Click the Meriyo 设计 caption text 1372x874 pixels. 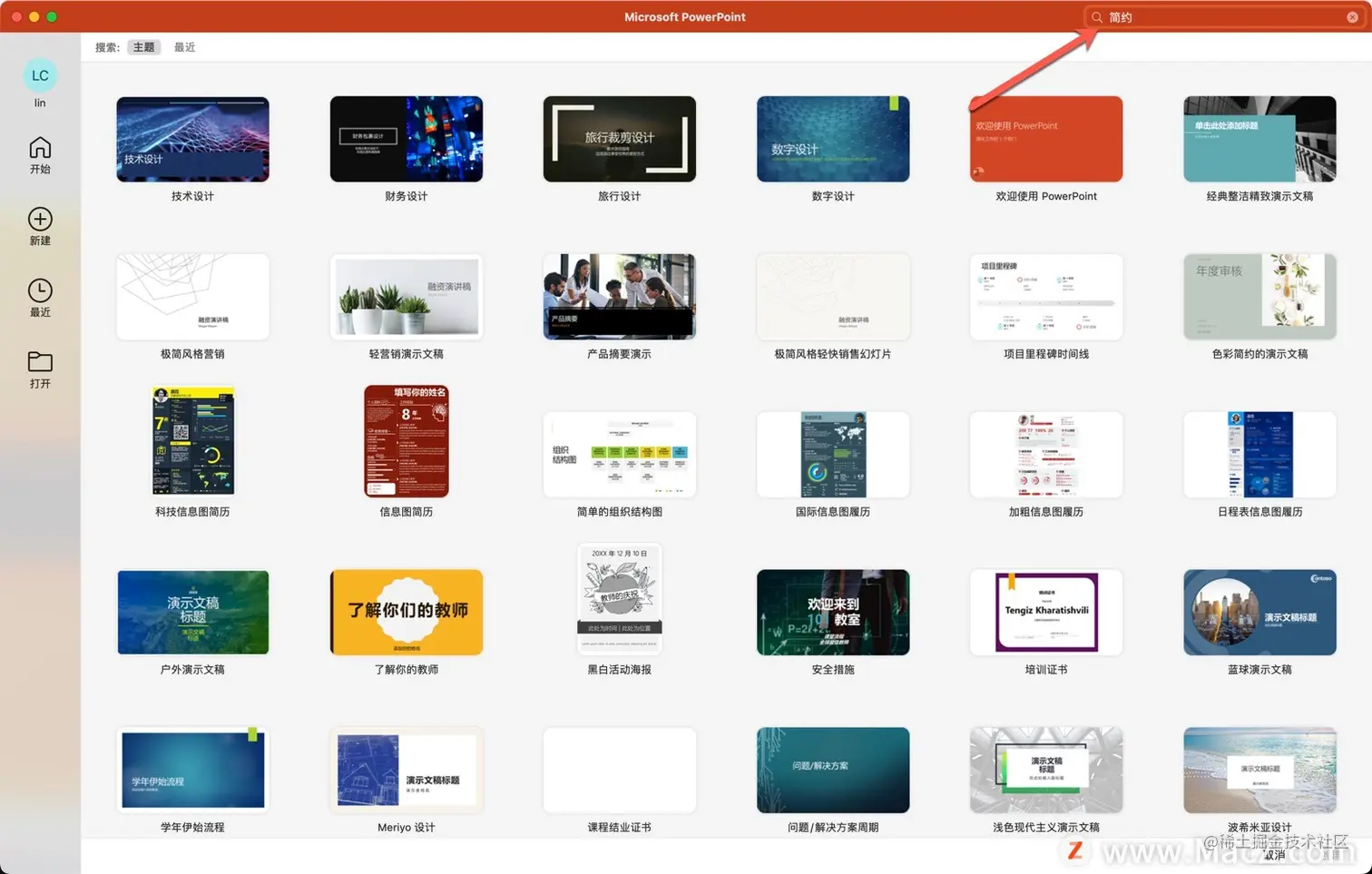[407, 828]
